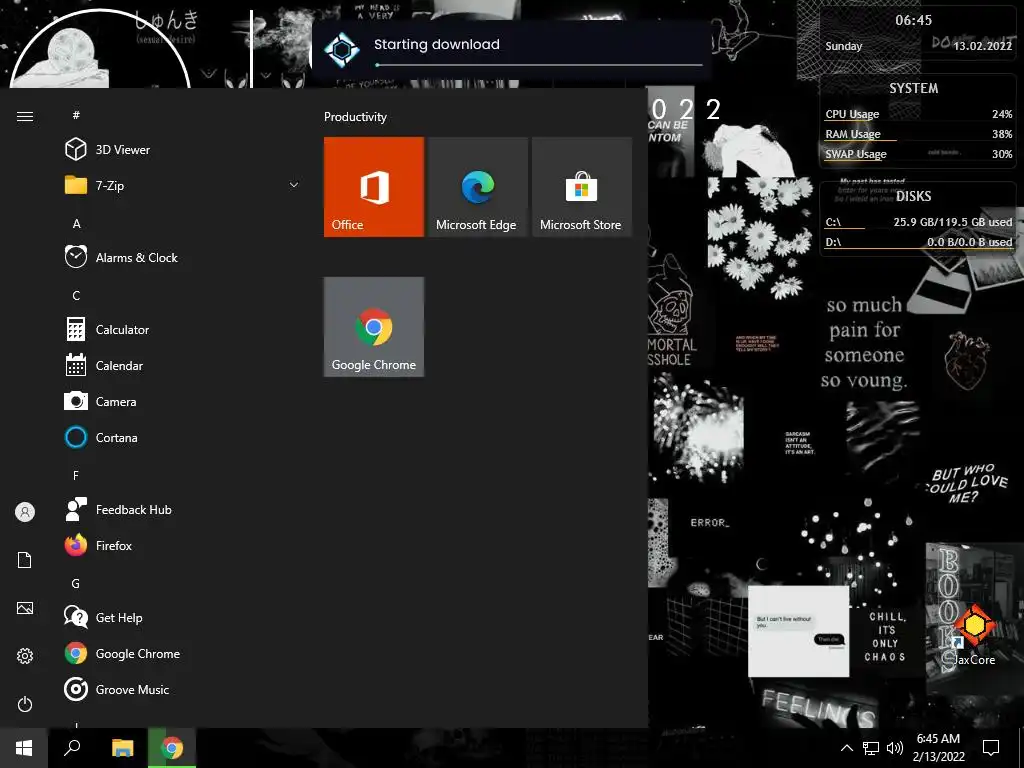The width and height of the screenshot is (1024, 768).
Task: Launch Firefox from the app list
Action: [x=182, y=545]
